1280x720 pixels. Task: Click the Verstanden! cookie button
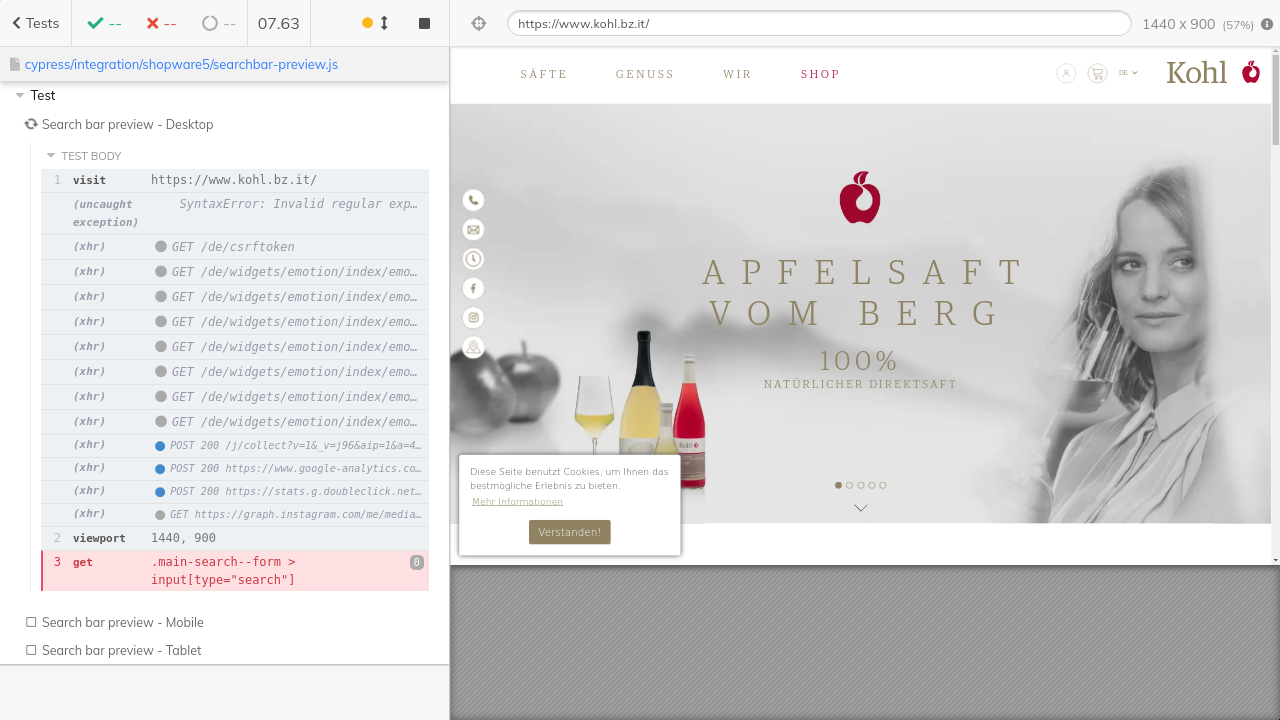569,532
